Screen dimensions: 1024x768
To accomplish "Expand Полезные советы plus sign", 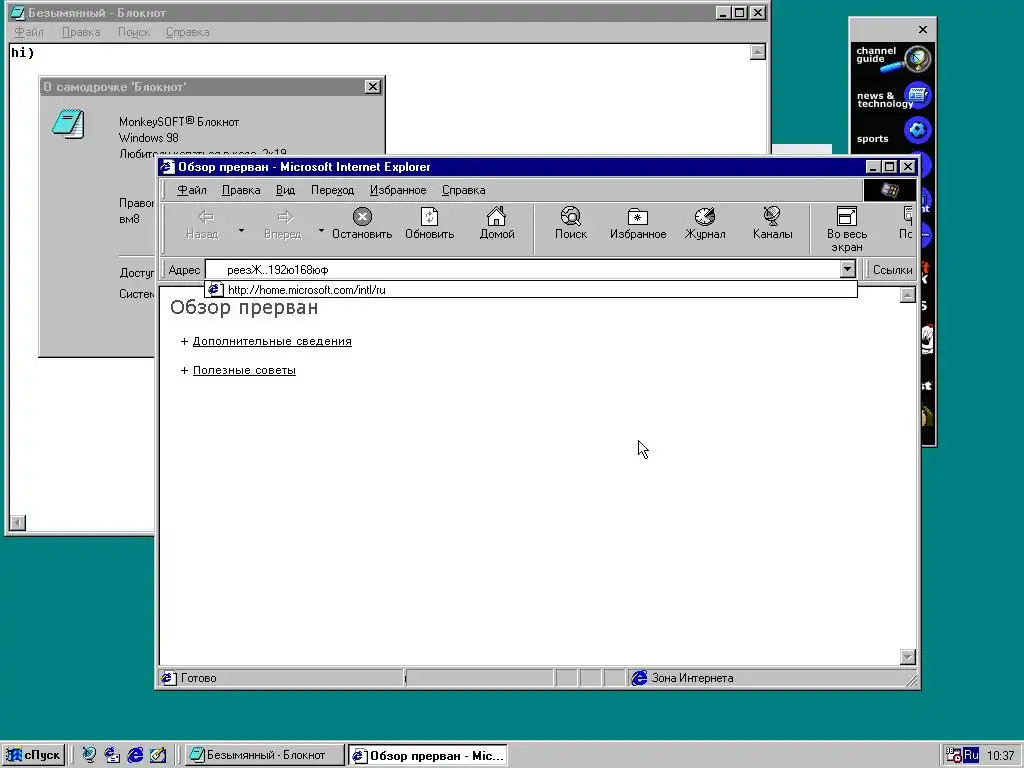I will [184, 370].
